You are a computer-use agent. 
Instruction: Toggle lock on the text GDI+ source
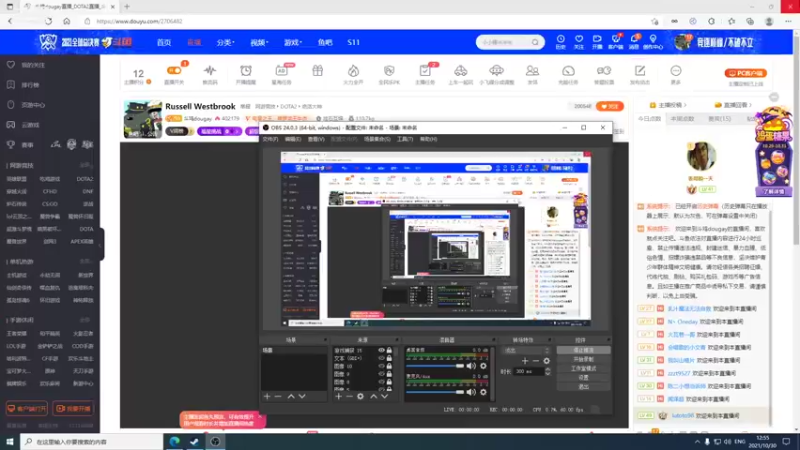389,358
